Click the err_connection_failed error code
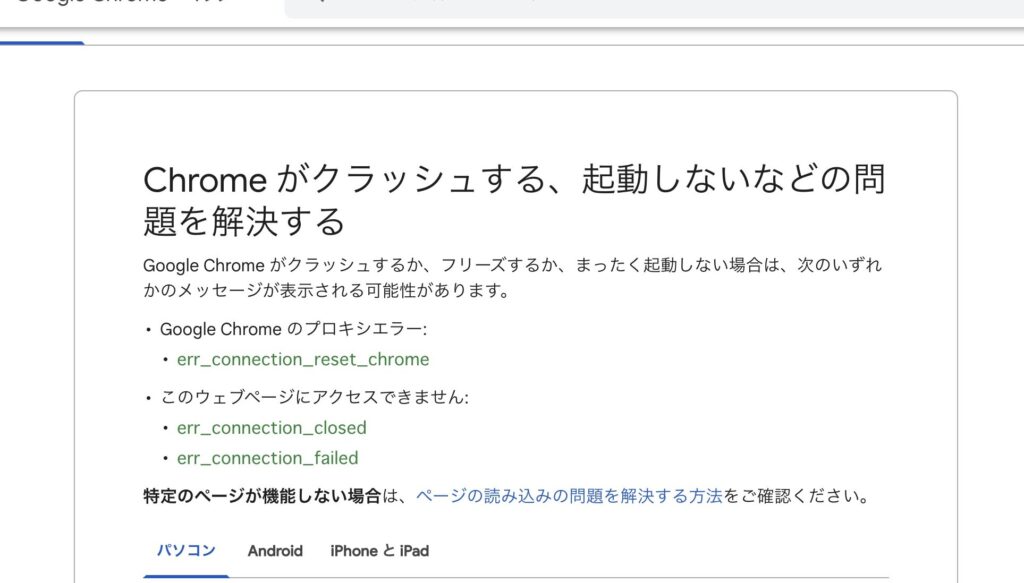 click(x=267, y=458)
